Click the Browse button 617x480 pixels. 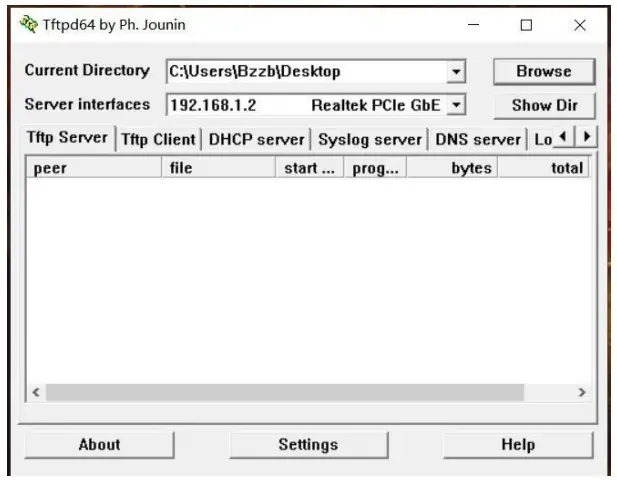(544, 72)
